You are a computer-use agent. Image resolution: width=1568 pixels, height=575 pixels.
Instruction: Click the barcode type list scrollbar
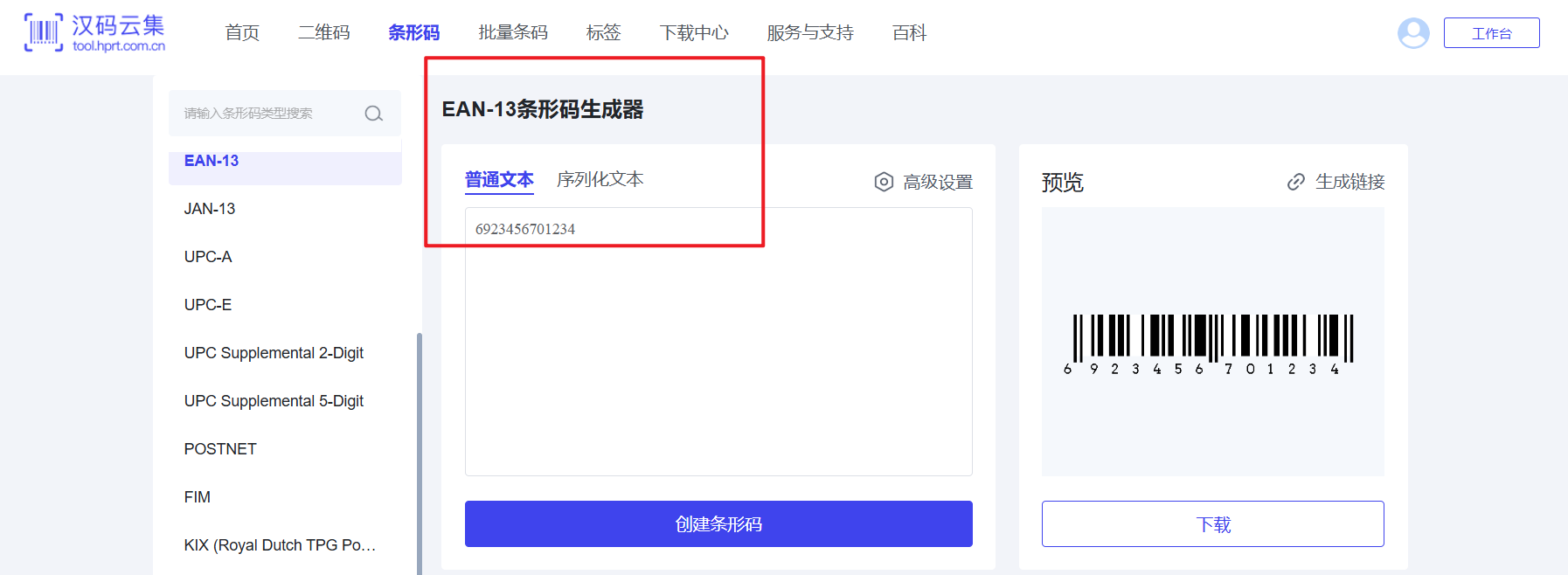[x=420, y=454]
